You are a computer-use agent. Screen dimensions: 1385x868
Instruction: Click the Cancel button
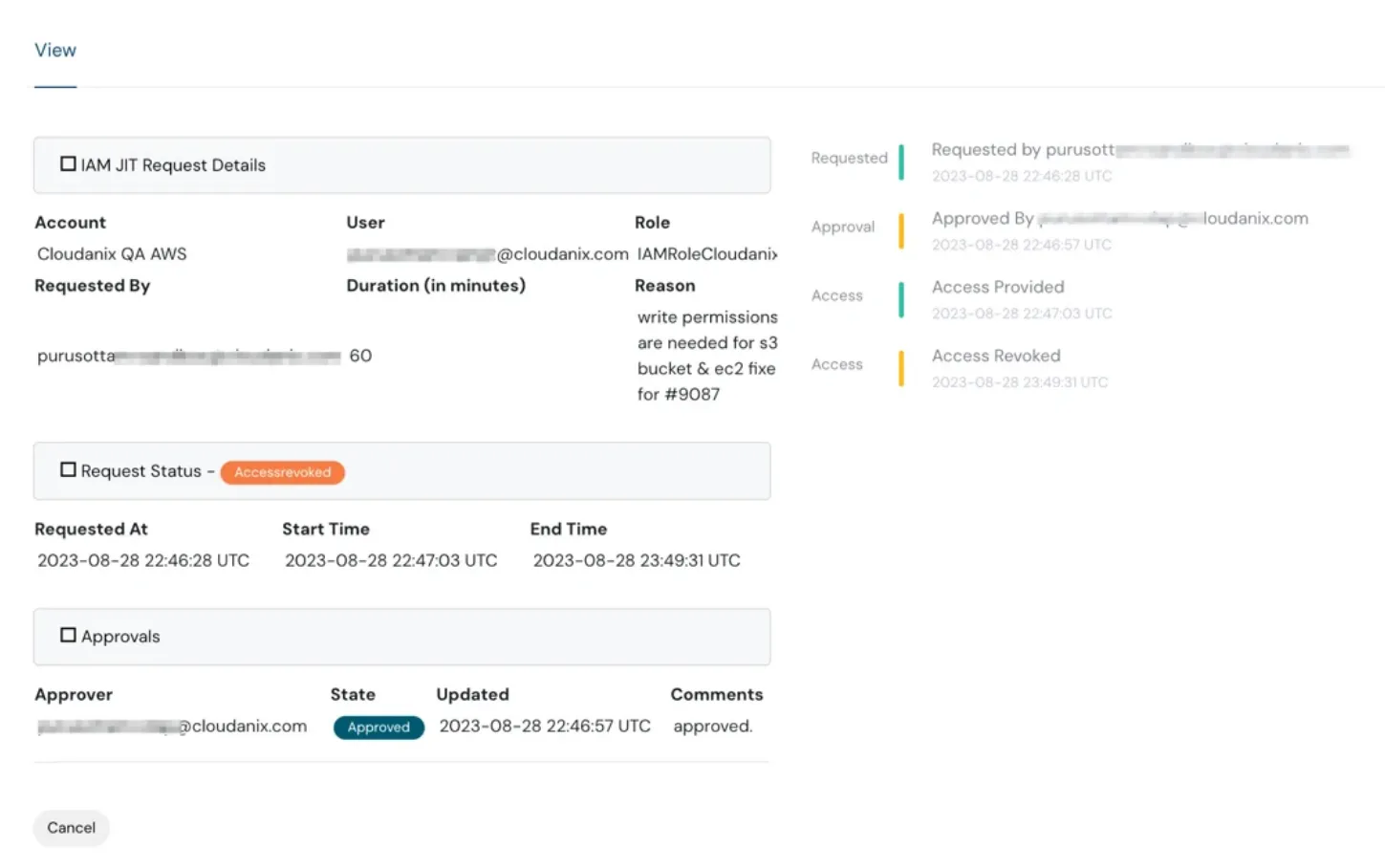[x=71, y=828]
